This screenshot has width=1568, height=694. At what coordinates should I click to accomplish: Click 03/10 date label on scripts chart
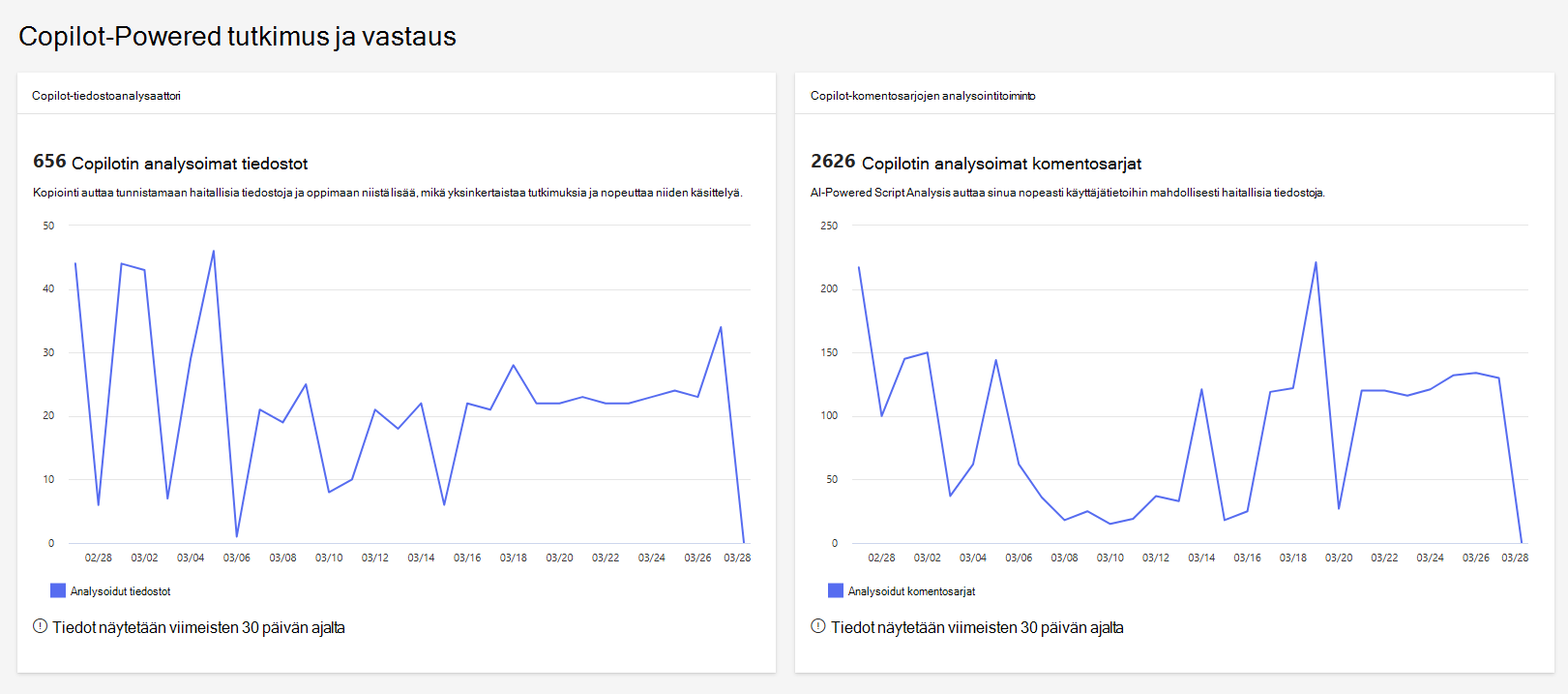coord(1109,558)
